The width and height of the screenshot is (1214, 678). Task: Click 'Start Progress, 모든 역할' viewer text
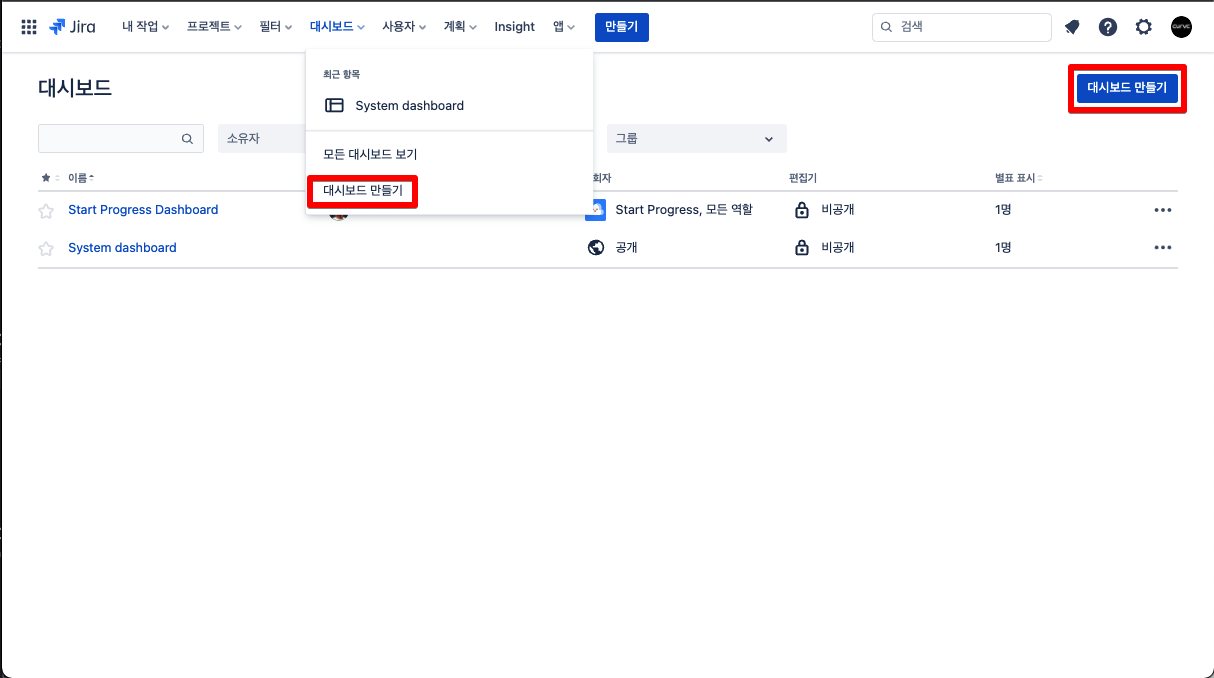coord(684,210)
